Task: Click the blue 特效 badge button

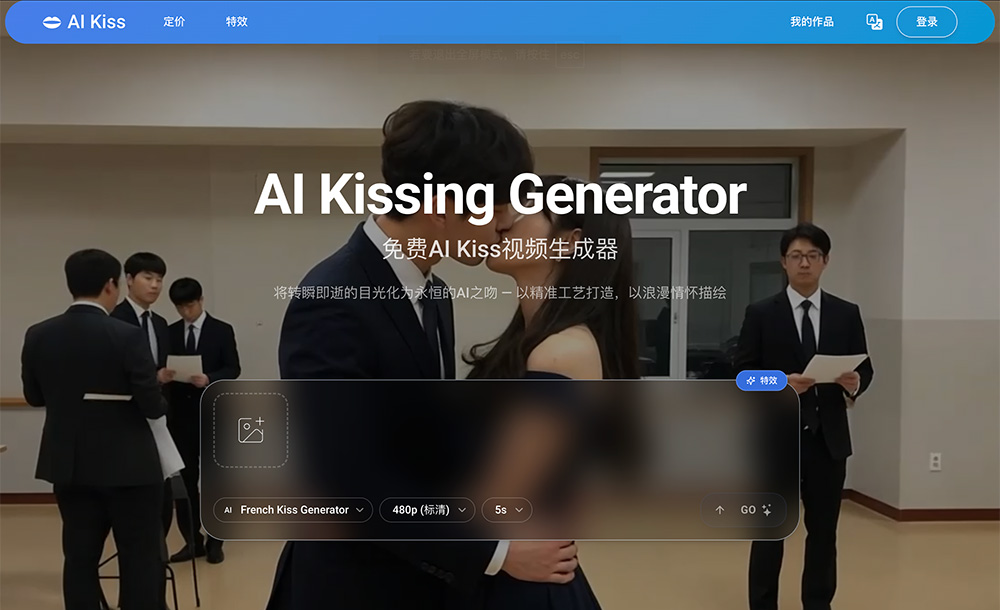Action: coord(761,381)
